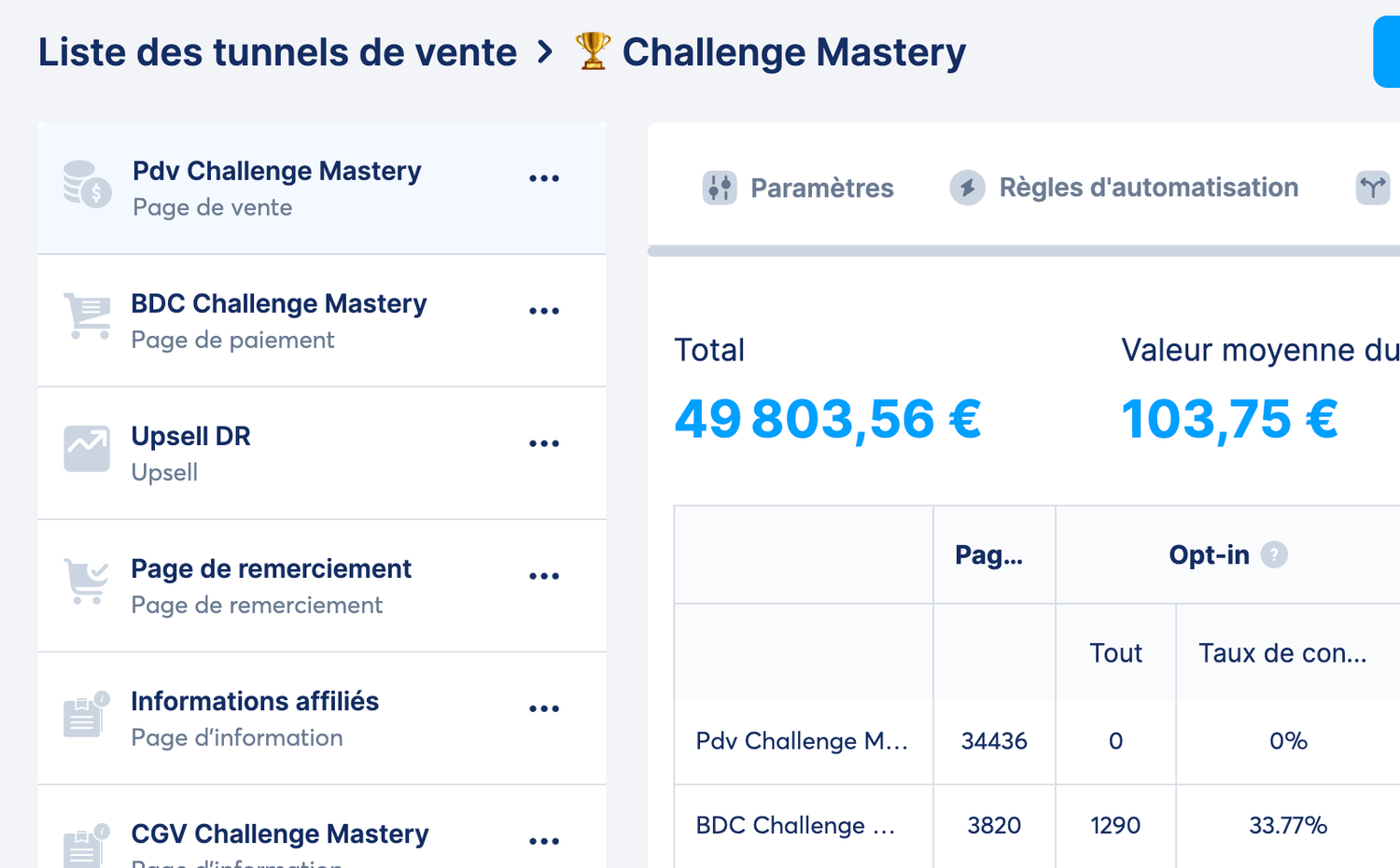This screenshot has width=1400, height=868.
Task: Click the split-arrows icon right of Règles d'automatisation
Action: [x=1372, y=188]
